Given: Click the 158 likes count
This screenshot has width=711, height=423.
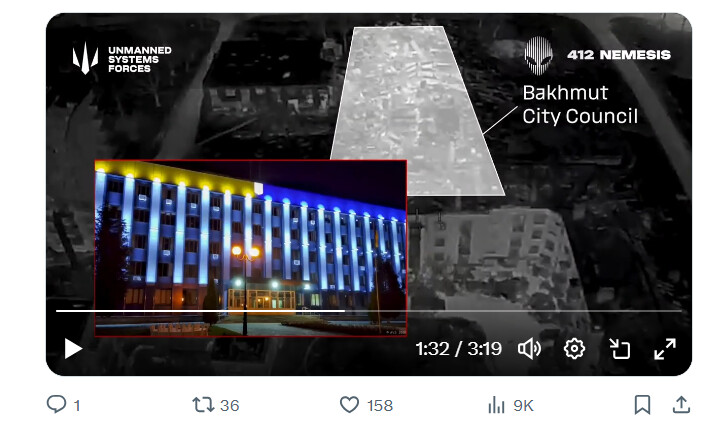Looking at the screenshot, I should (380, 405).
